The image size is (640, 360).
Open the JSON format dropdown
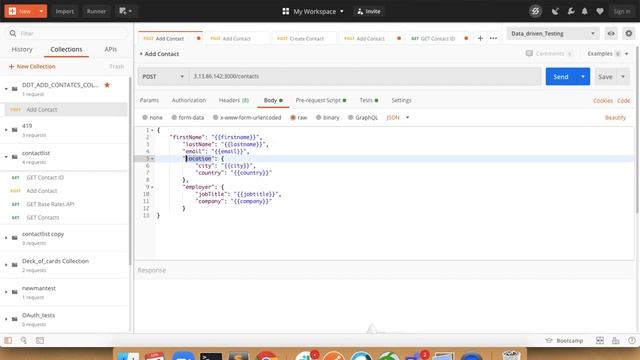click(398, 118)
